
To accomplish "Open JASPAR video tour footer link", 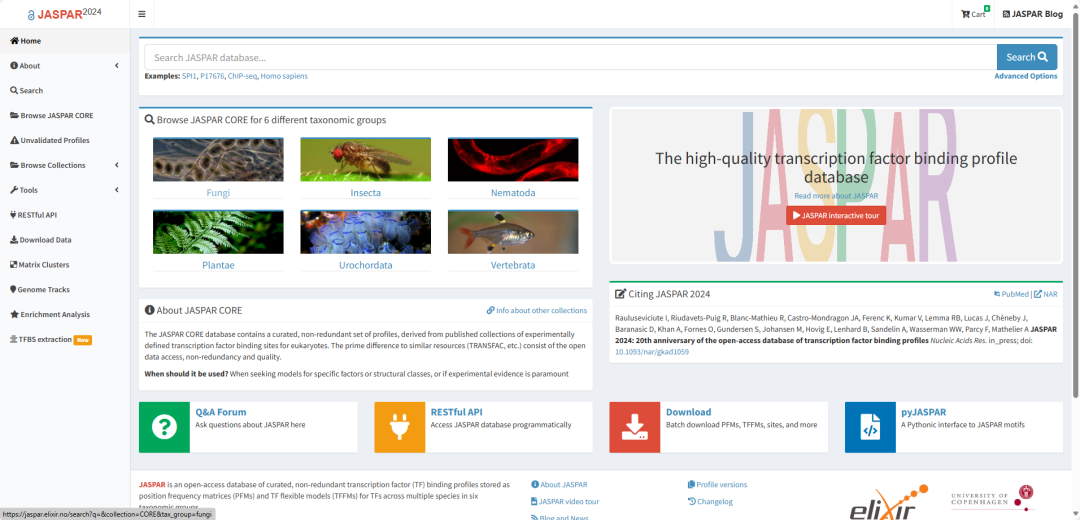I will (x=565, y=501).
